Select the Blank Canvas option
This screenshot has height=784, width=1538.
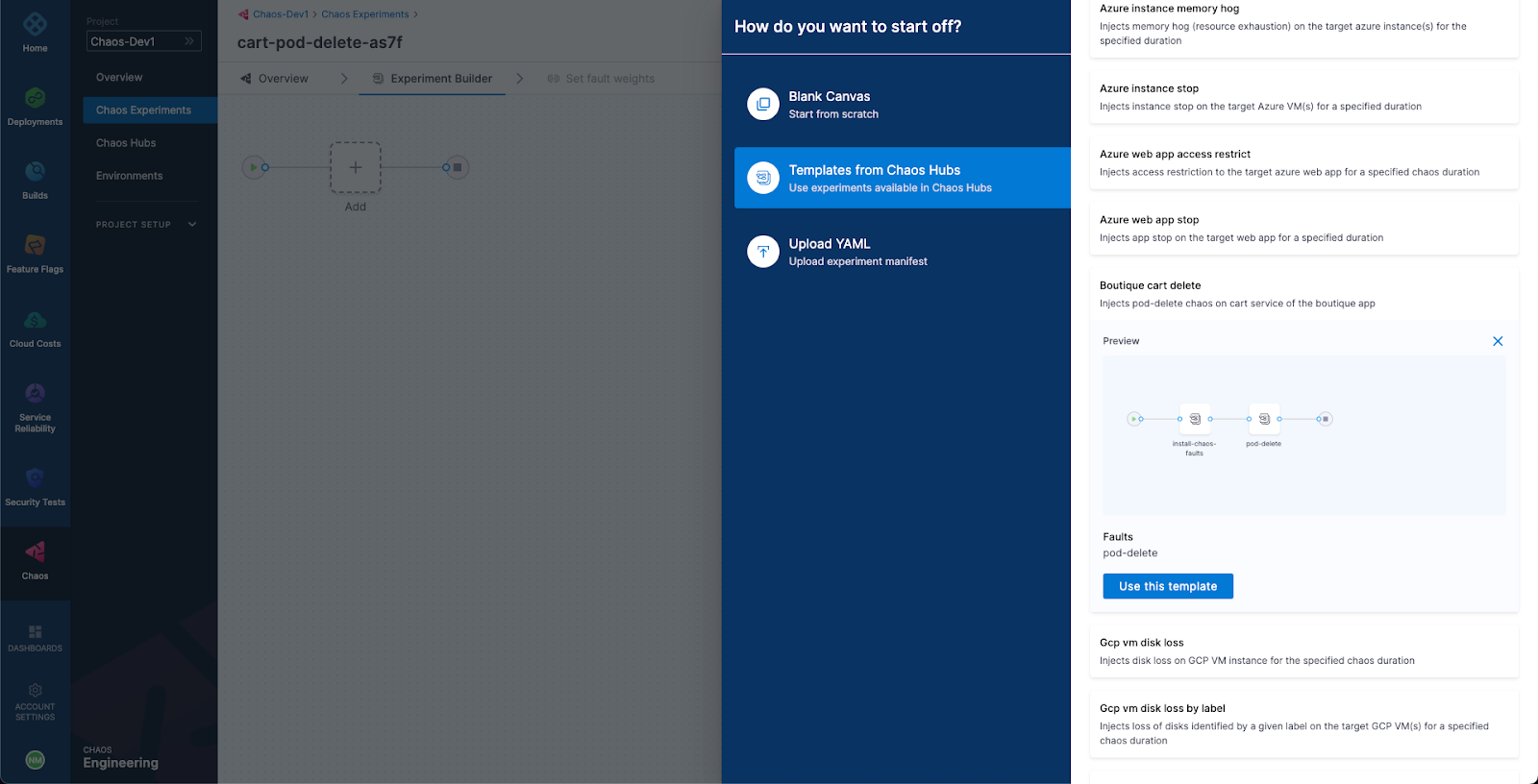(903, 104)
